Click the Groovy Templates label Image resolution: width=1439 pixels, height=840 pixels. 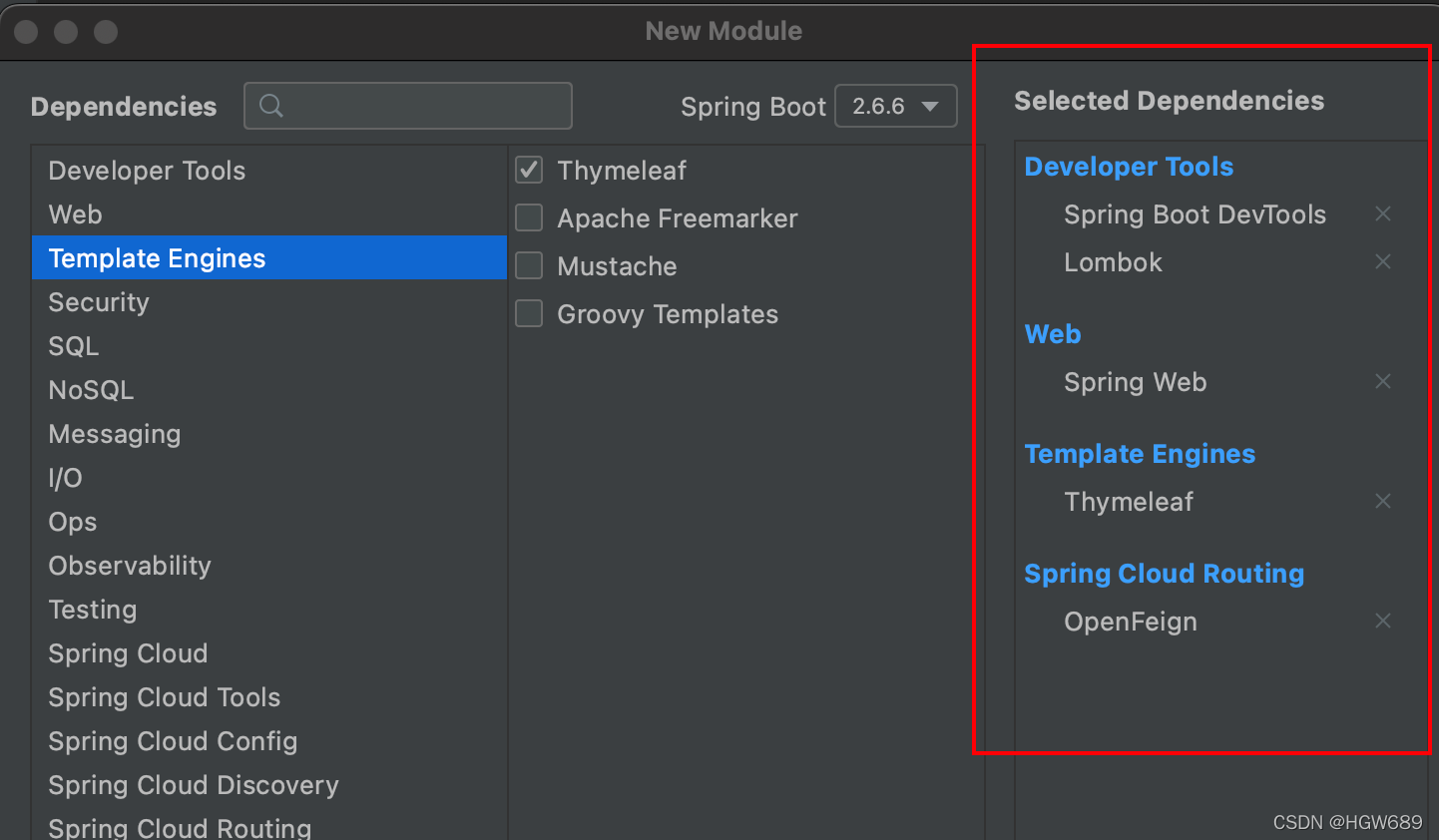point(668,314)
